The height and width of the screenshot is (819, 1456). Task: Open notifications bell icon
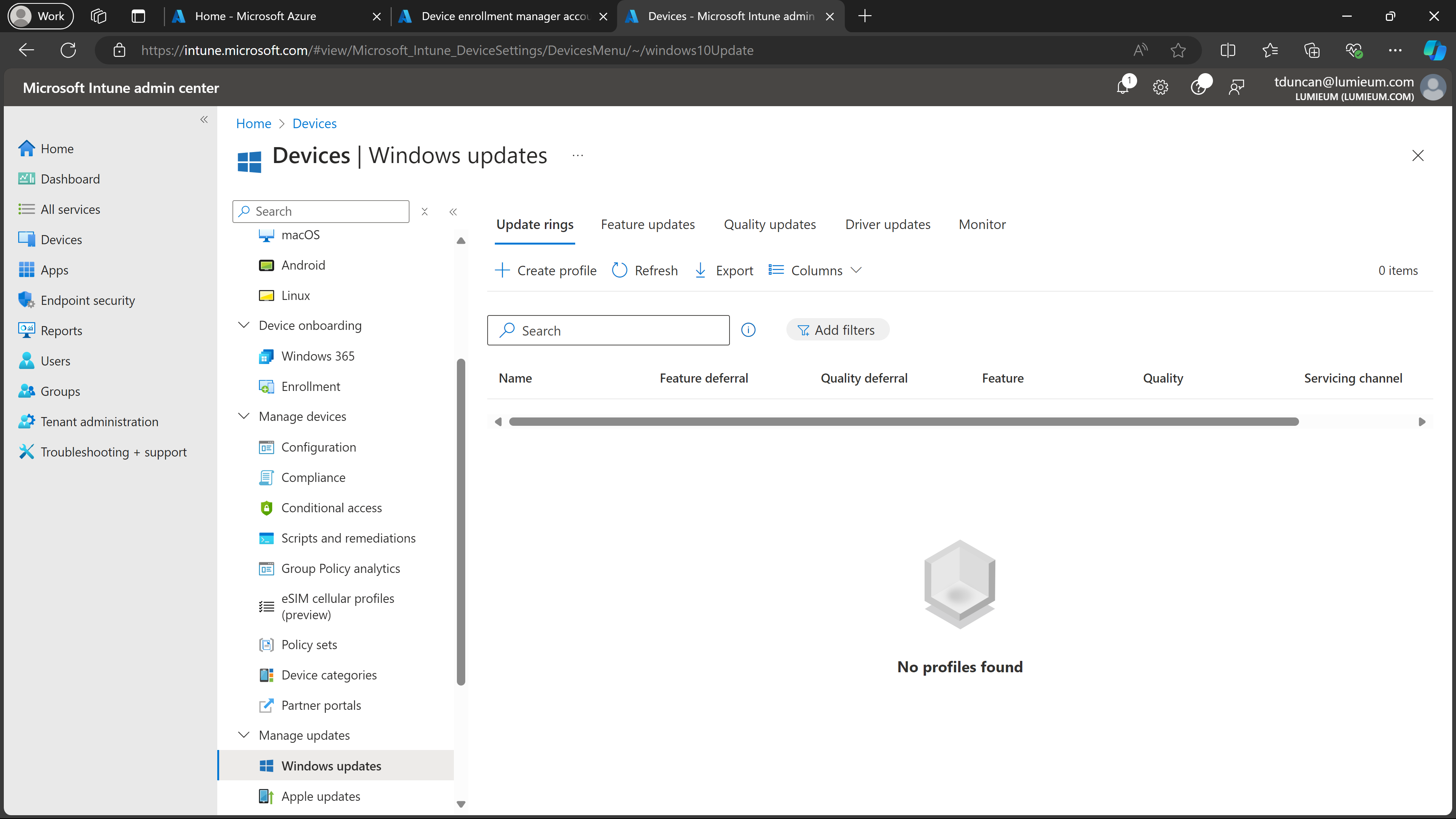coord(1123,87)
